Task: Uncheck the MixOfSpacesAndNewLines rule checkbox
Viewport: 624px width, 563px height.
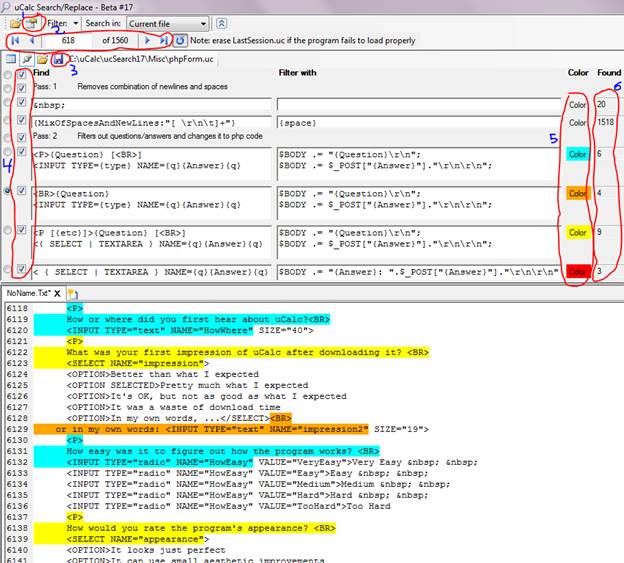Action: coord(23,122)
